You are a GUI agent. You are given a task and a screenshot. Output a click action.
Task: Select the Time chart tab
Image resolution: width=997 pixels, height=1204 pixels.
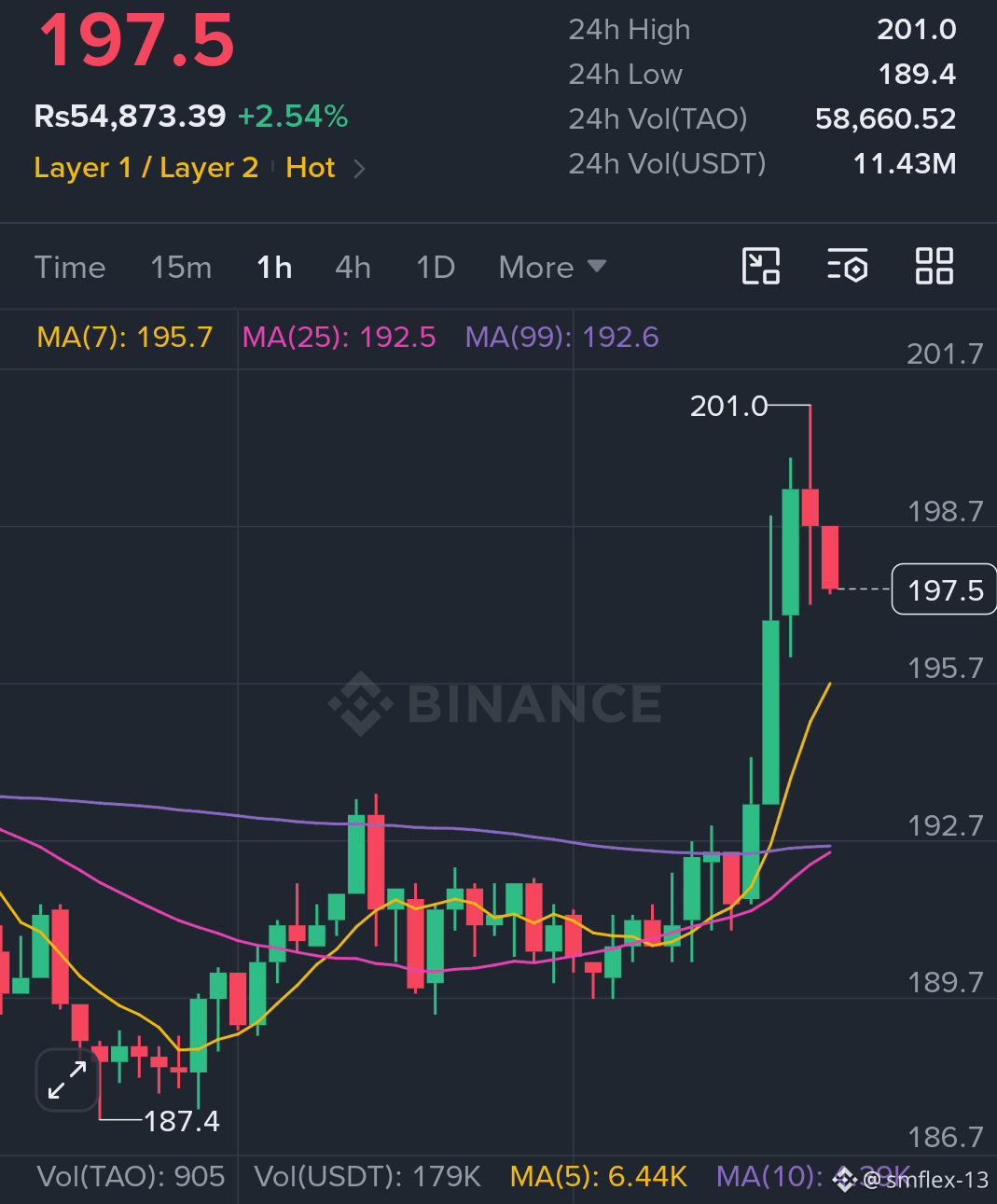pos(70,268)
